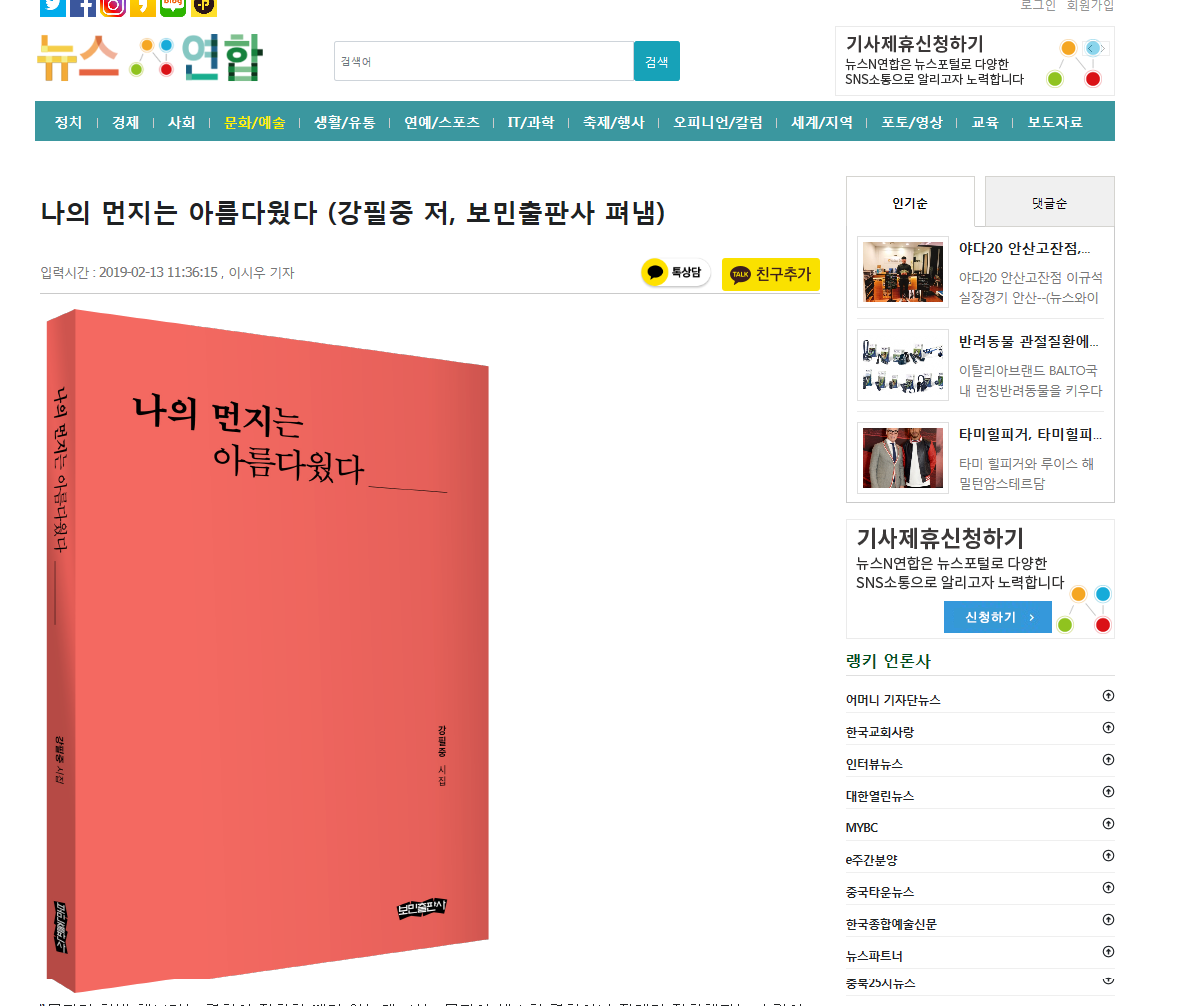Click the 검색 search button
The width and height of the screenshot is (1183, 1006).
[656, 61]
